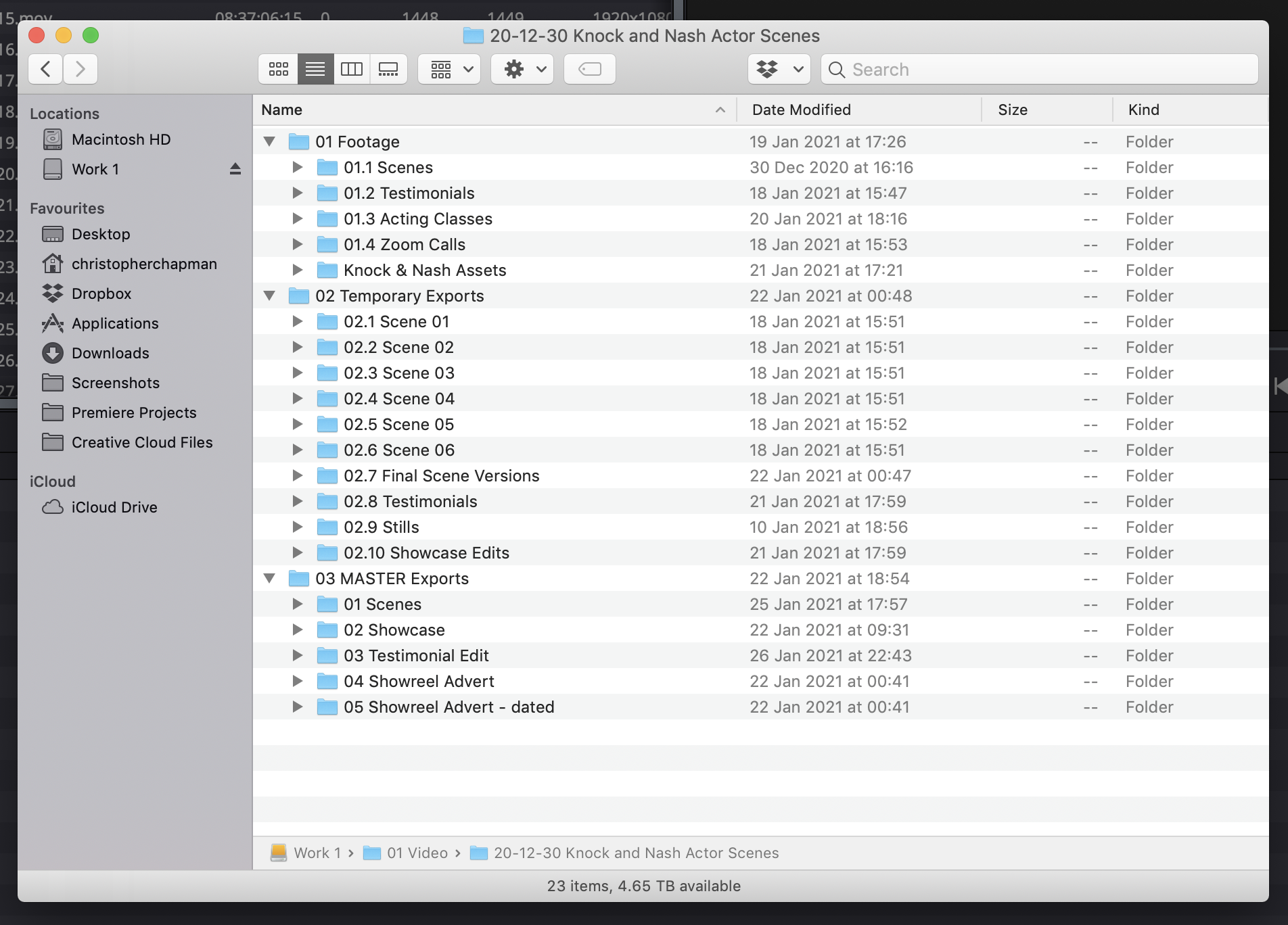Select the 02.9 Stills folder row
The height and width of the screenshot is (925, 1288).
761,527
